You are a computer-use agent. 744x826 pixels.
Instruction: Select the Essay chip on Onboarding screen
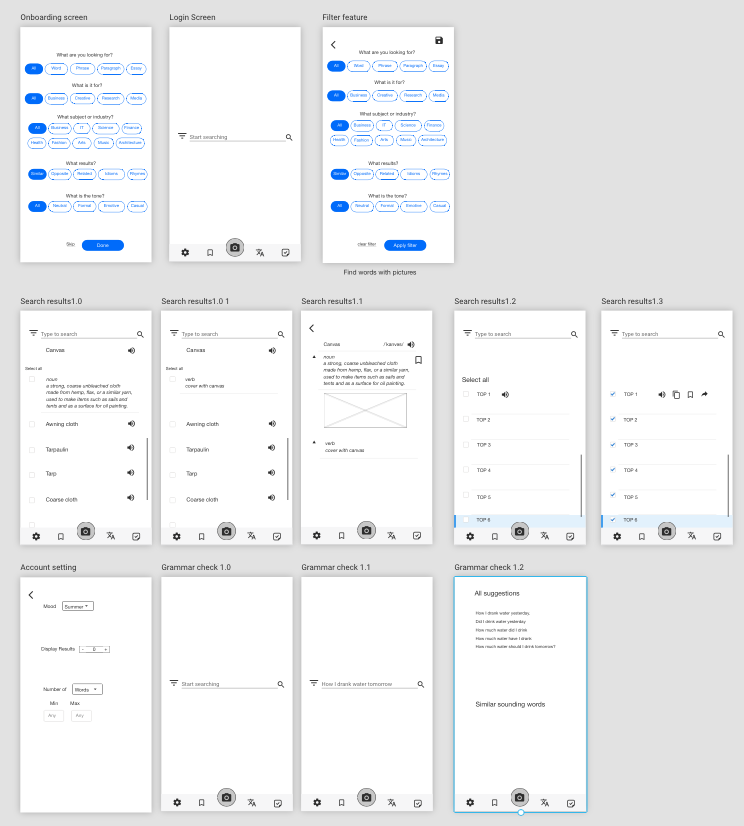click(x=136, y=68)
